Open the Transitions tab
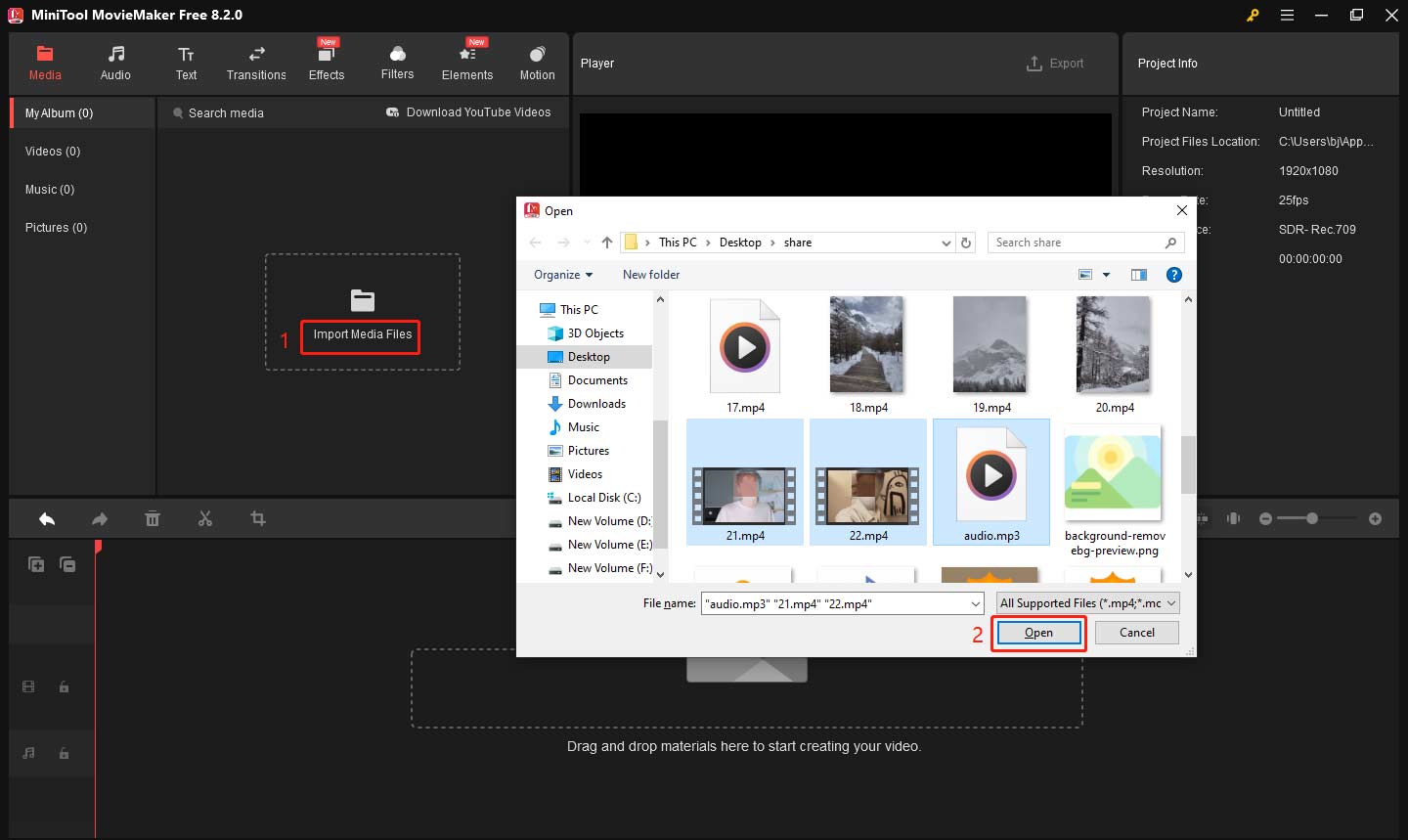 coord(256,64)
